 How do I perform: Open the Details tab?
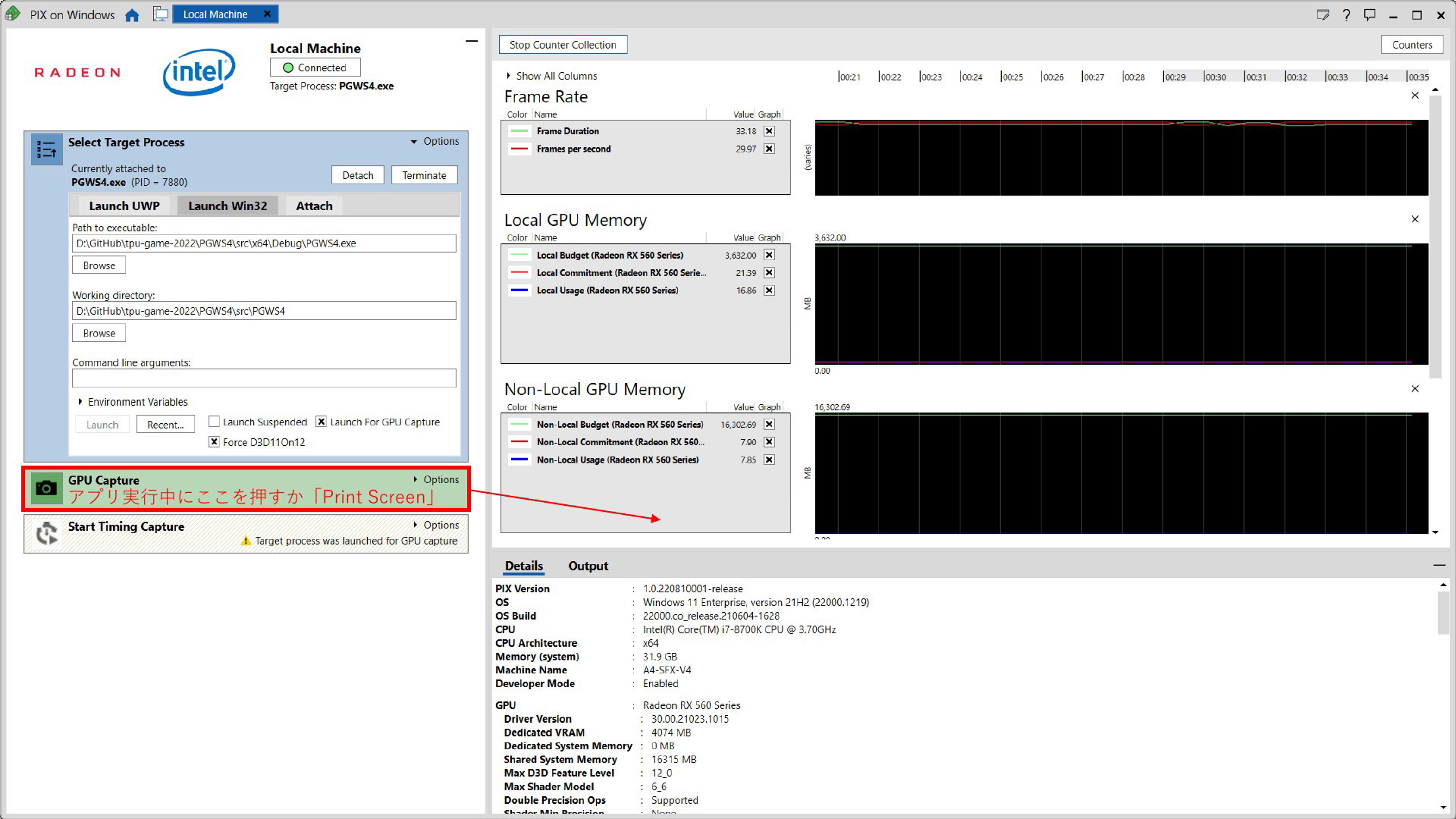pyautogui.click(x=524, y=566)
